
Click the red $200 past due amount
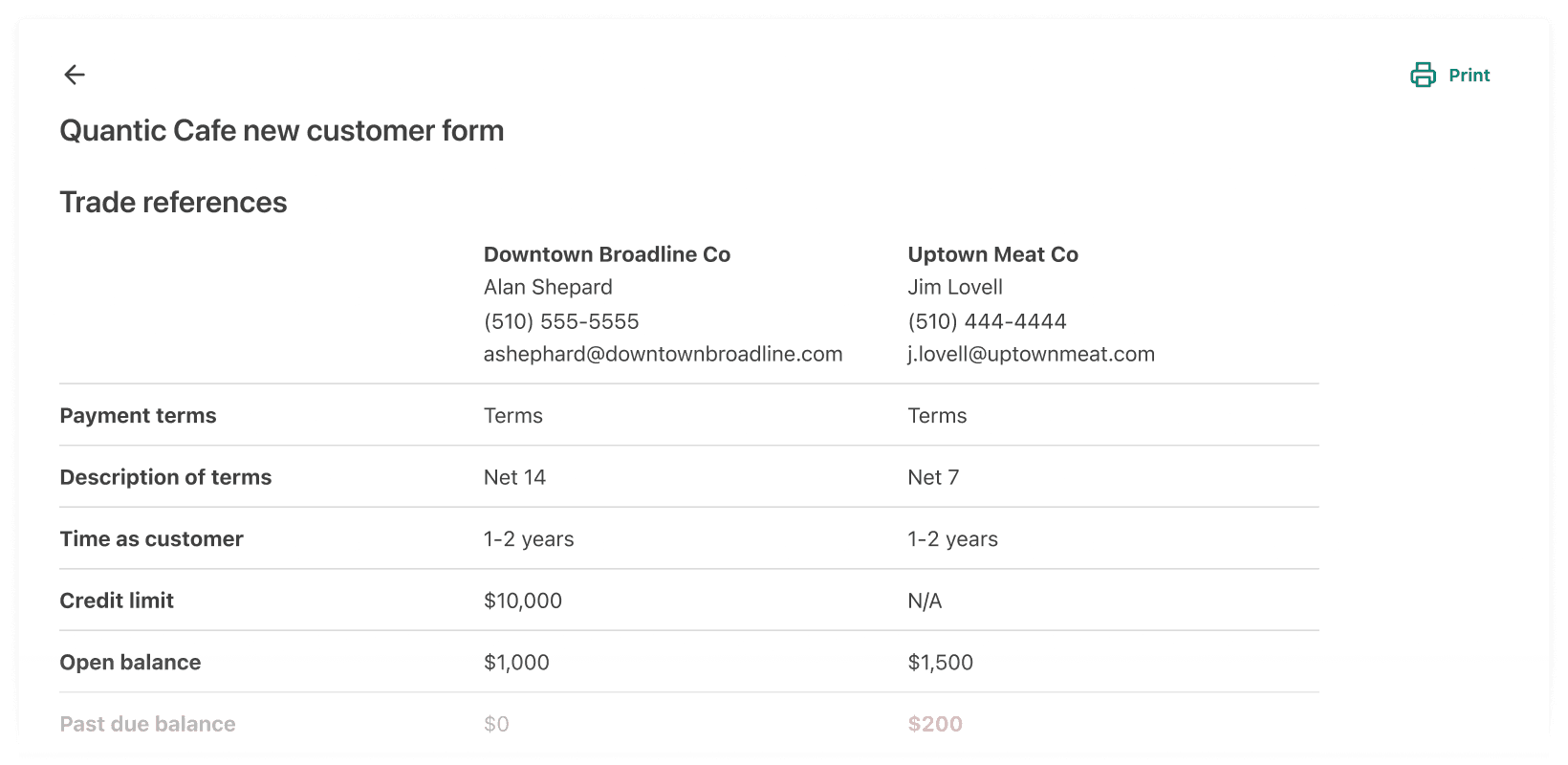coord(935,724)
